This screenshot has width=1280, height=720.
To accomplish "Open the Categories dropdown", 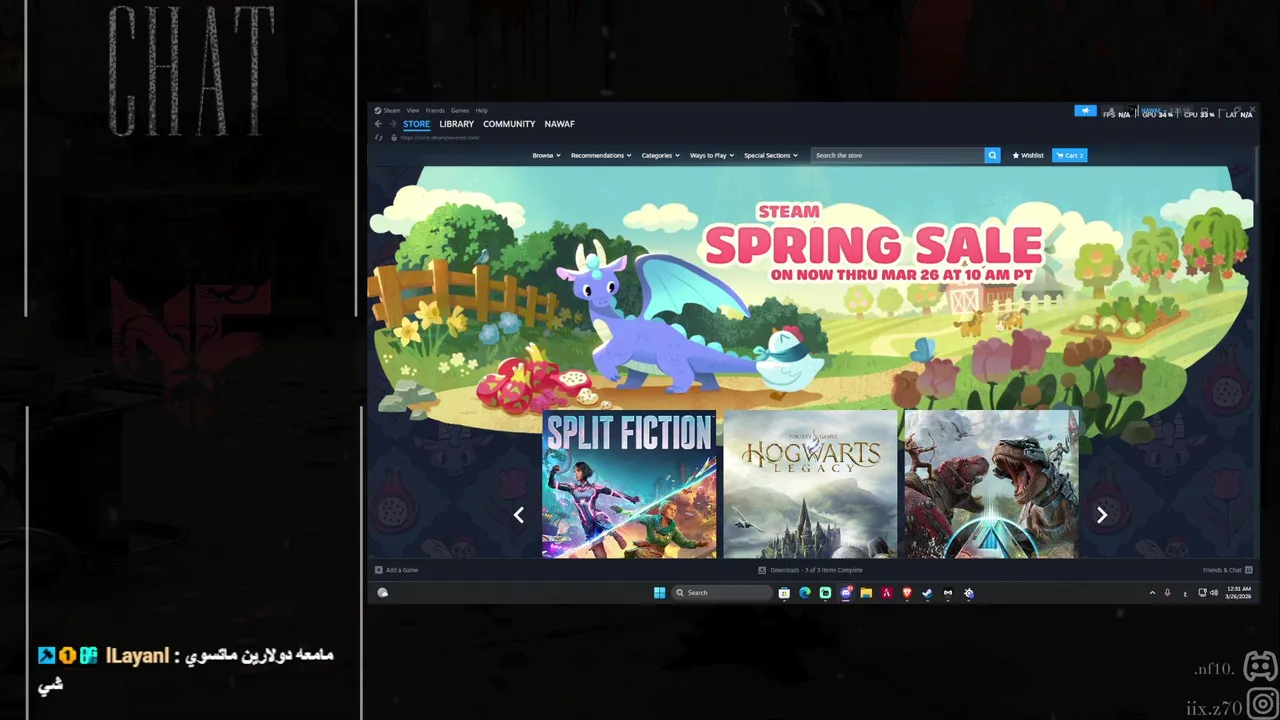I will click(x=660, y=155).
